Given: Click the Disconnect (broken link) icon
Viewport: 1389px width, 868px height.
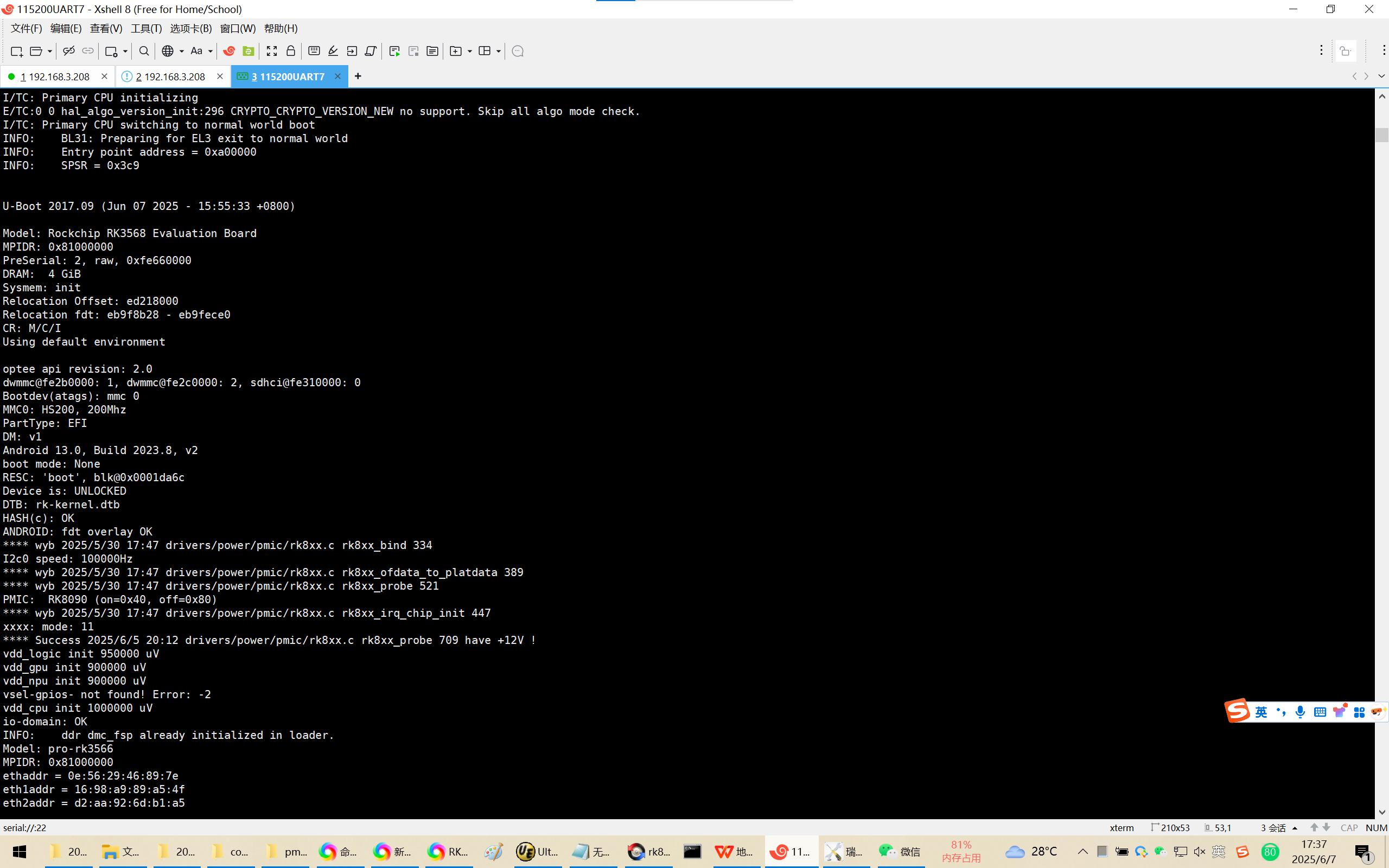Looking at the screenshot, I should click(68, 51).
